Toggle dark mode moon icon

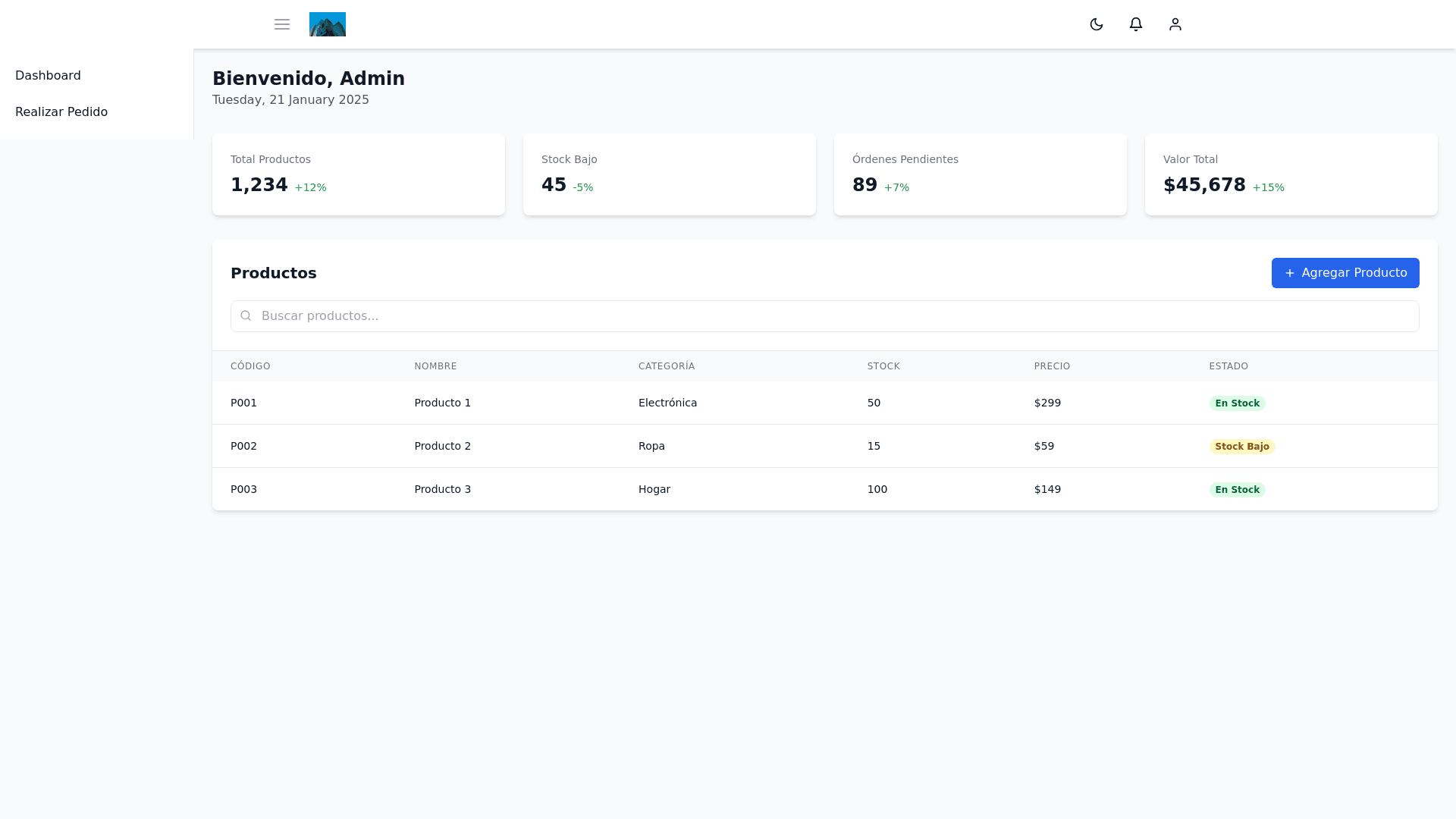point(1097,24)
